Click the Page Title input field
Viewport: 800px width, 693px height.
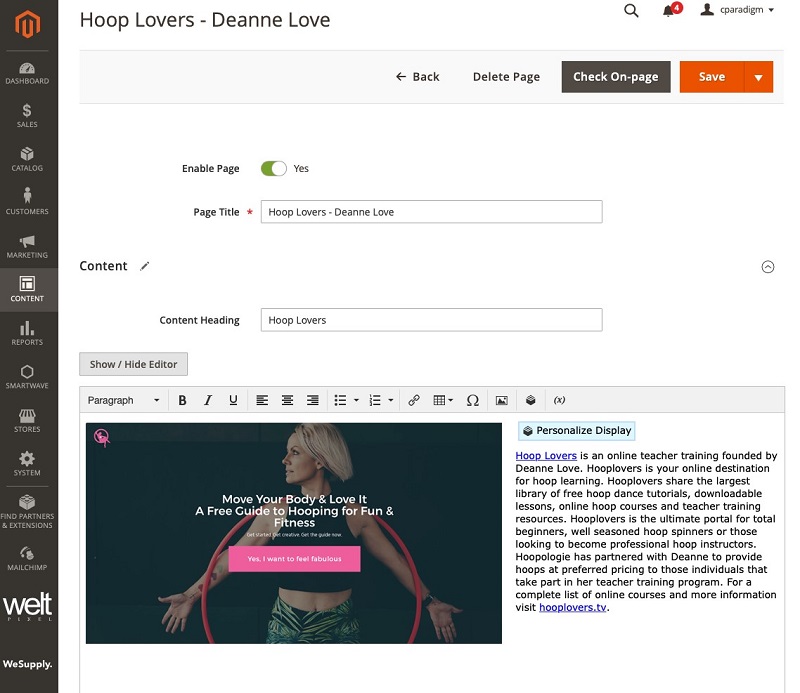pyautogui.click(x=432, y=212)
